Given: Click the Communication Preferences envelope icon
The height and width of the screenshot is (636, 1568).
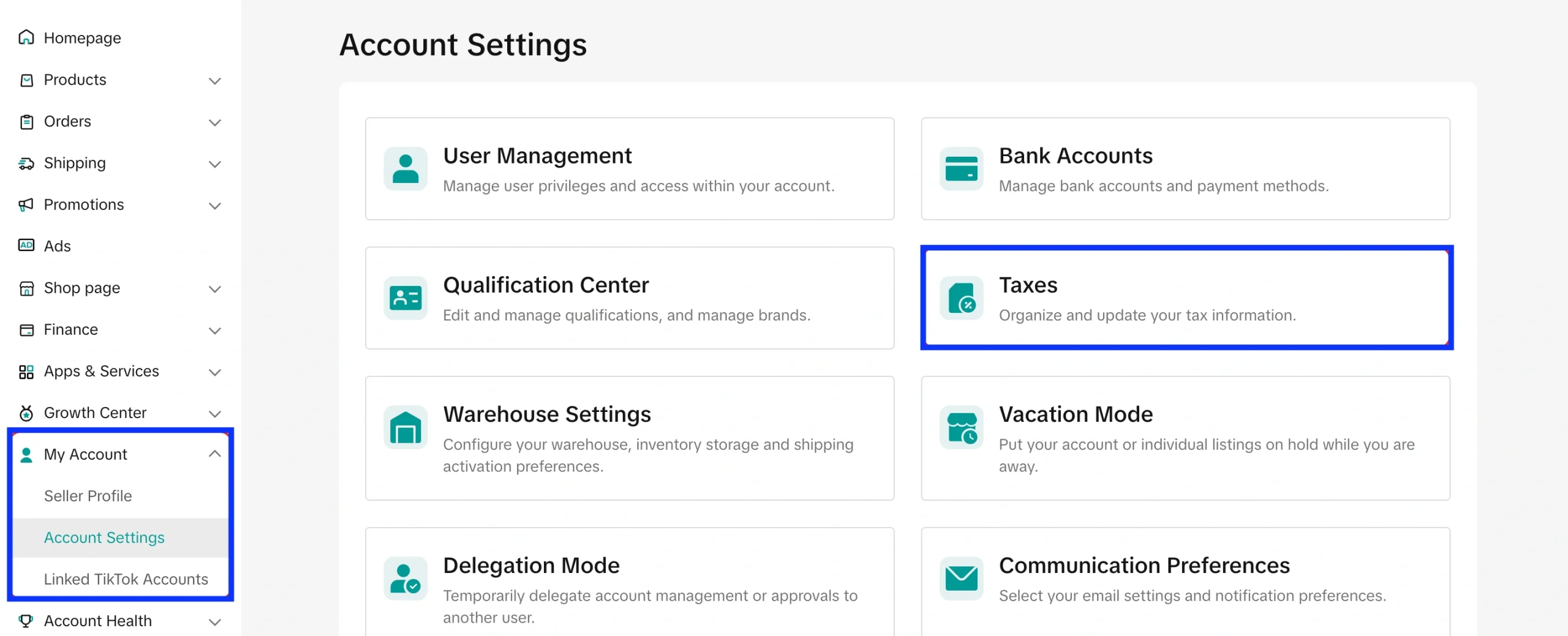Looking at the screenshot, I should 961,578.
